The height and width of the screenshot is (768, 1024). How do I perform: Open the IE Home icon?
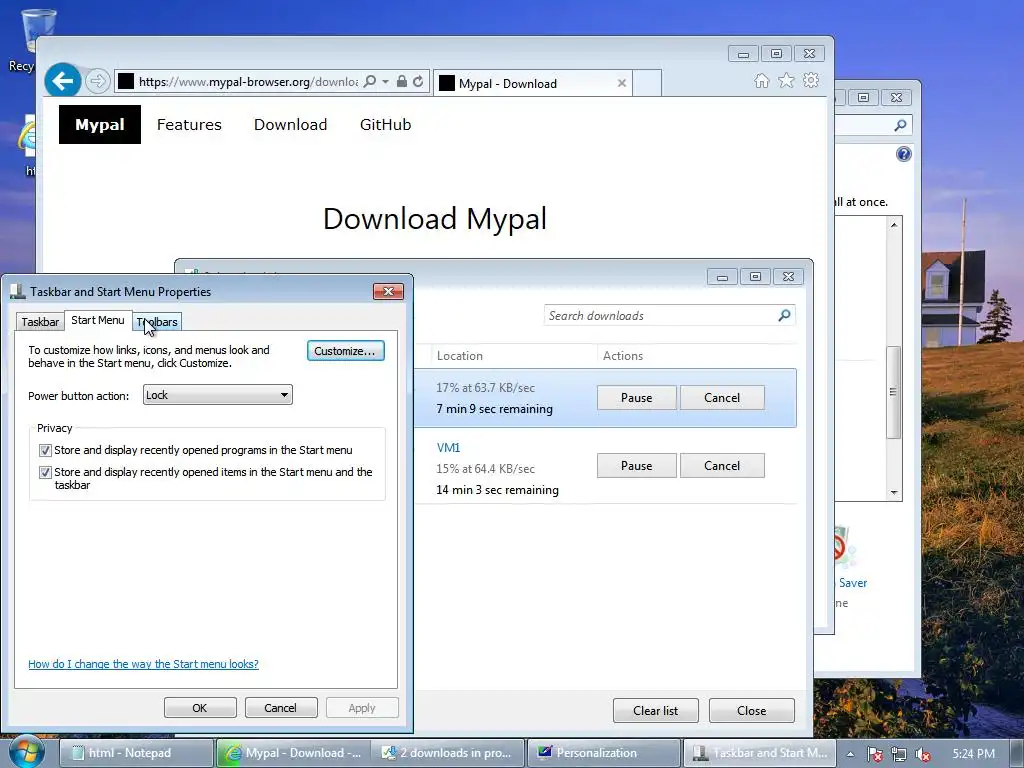tap(761, 80)
